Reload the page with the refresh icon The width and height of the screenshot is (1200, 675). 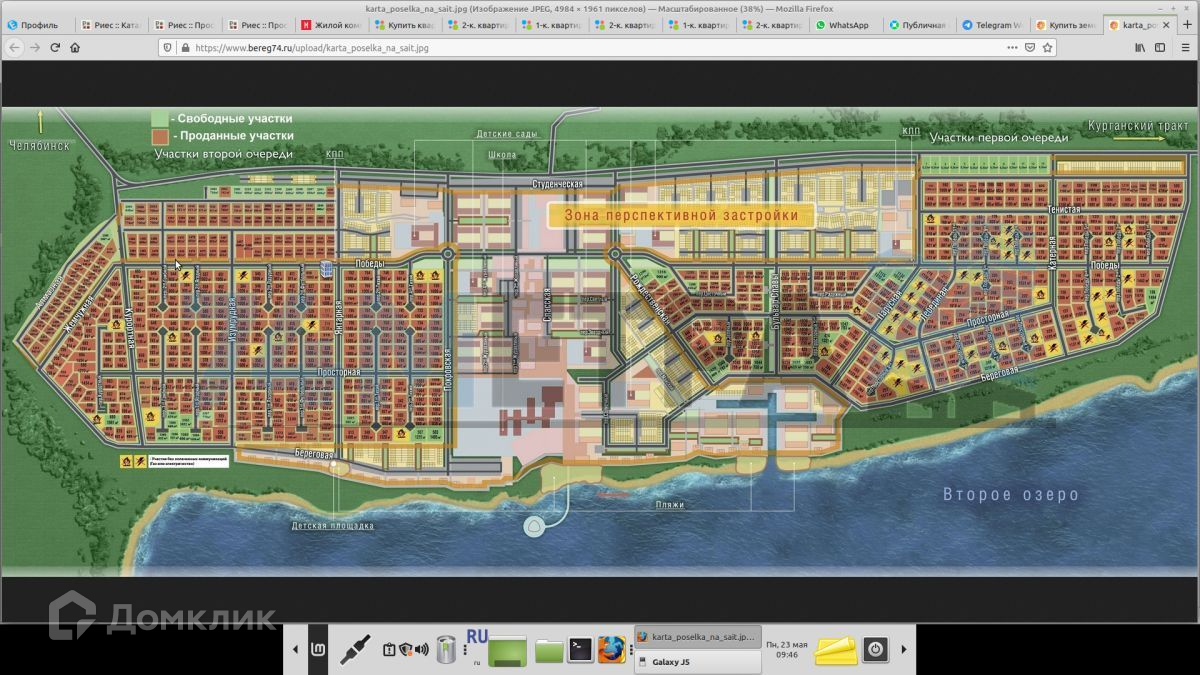[x=55, y=47]
